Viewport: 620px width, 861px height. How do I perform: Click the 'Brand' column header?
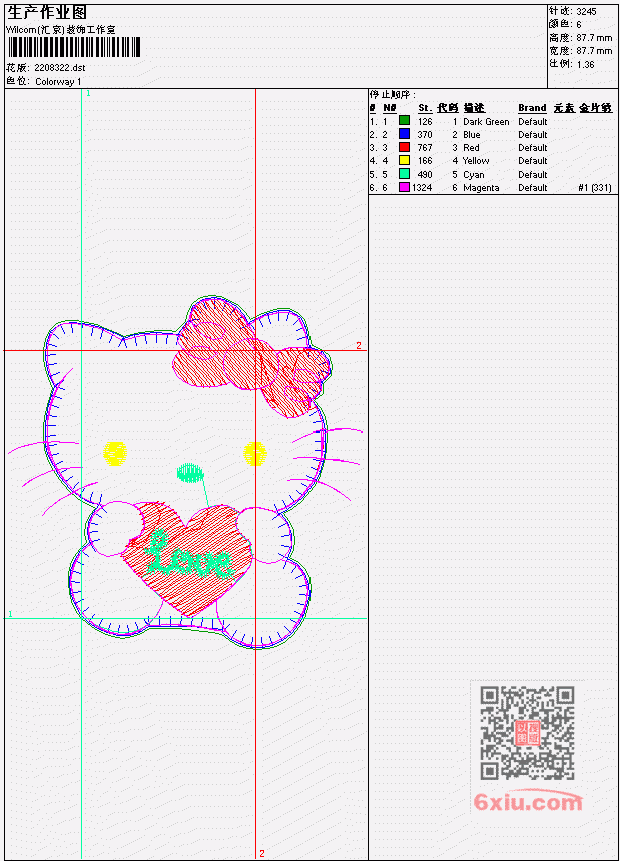[532, 108]
